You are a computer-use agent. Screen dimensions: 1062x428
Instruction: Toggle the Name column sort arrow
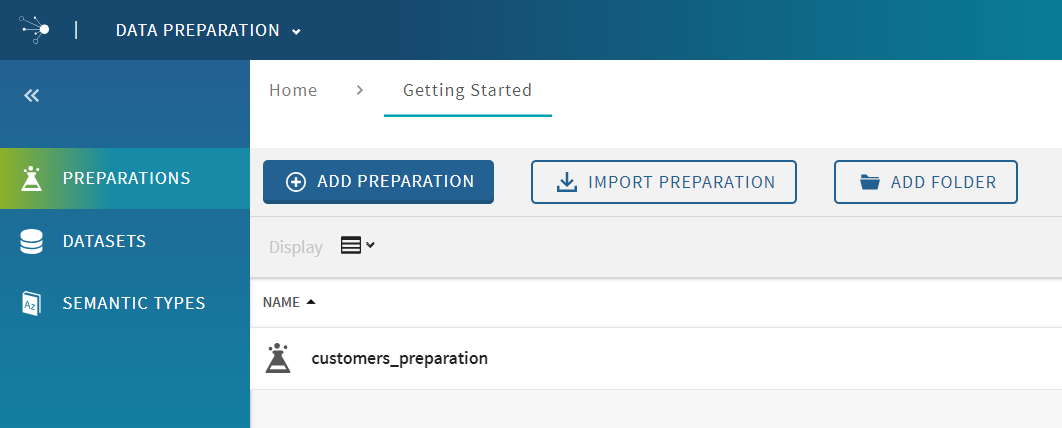coord(311,302)
